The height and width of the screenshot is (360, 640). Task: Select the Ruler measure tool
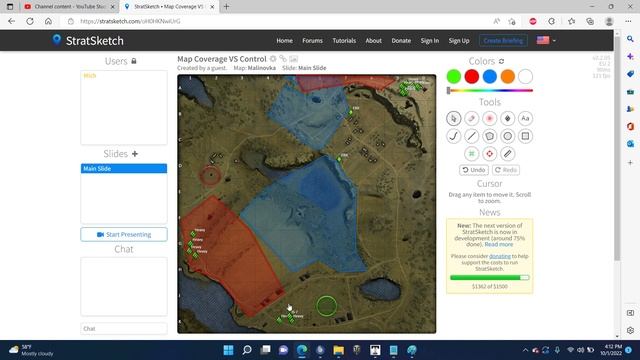point(507,154)
